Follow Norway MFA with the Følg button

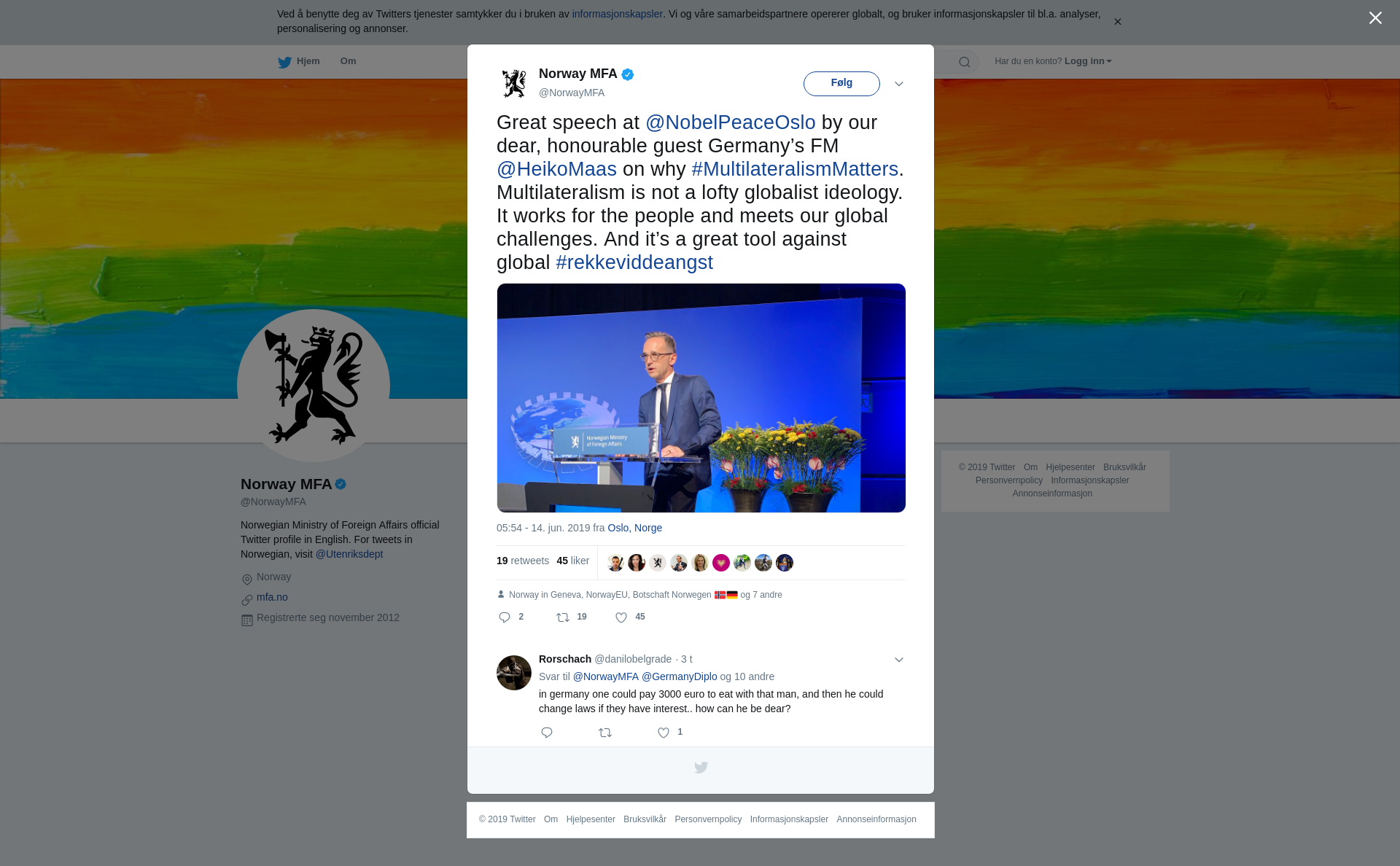(x=841, y=83)
